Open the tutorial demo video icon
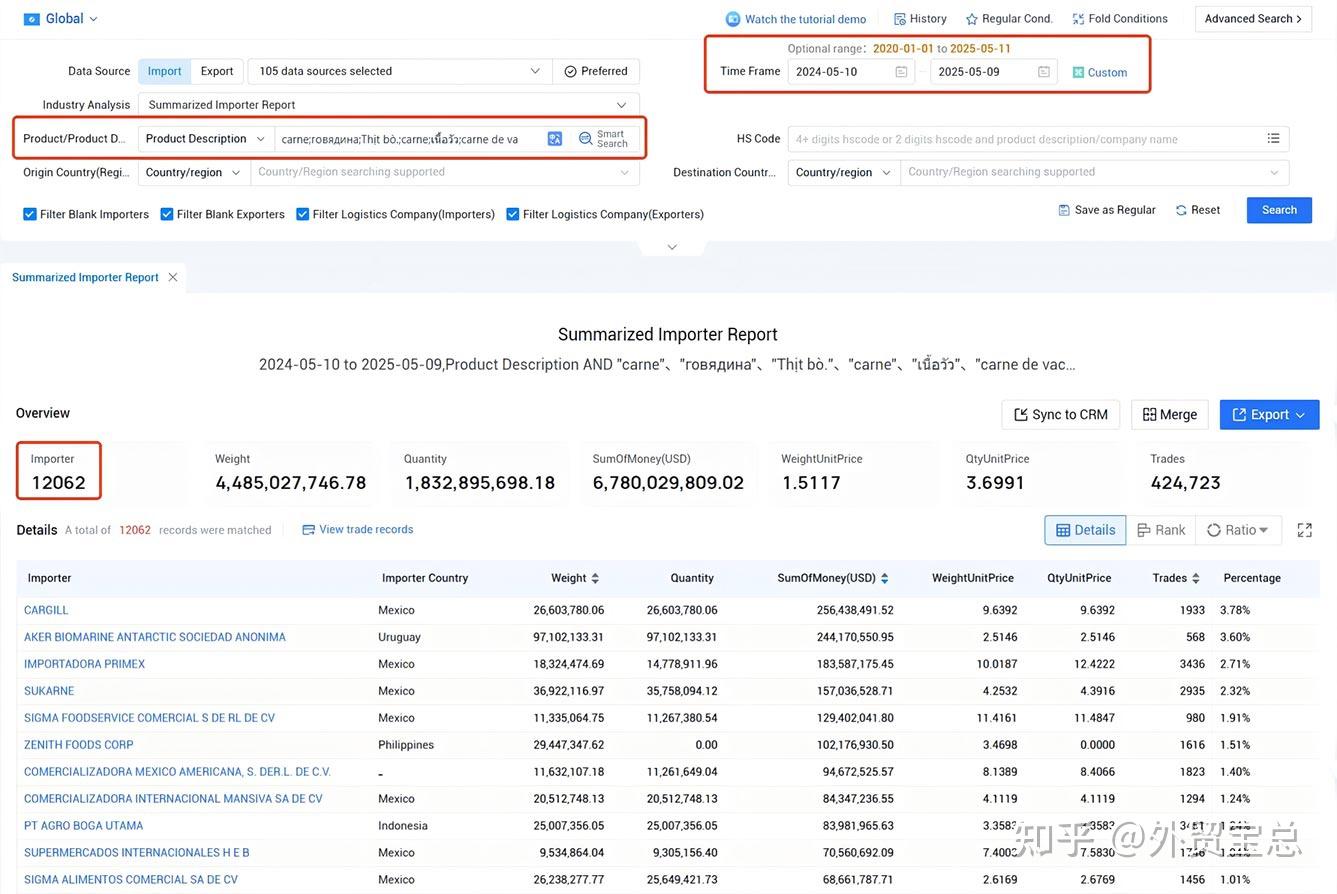The height and width of the screenshot is (894, 1337). pyautogui.click(x=733, y=19)
